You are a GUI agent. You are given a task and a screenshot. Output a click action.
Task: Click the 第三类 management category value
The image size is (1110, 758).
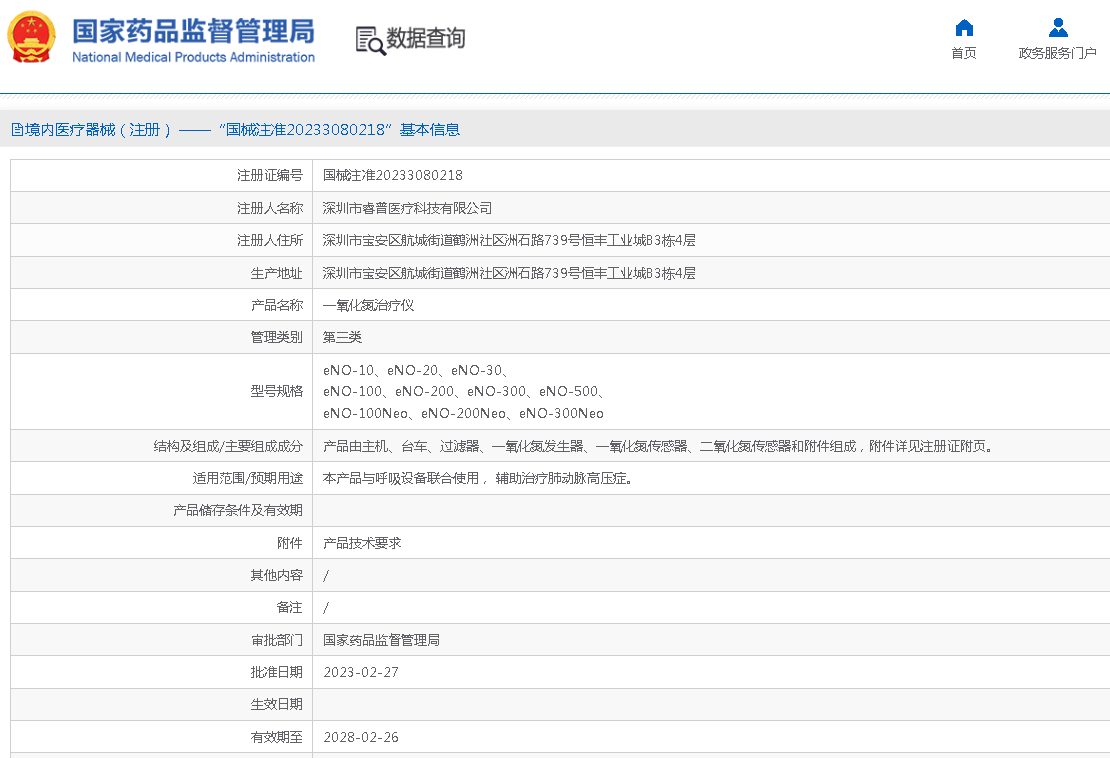pos(342,337)
